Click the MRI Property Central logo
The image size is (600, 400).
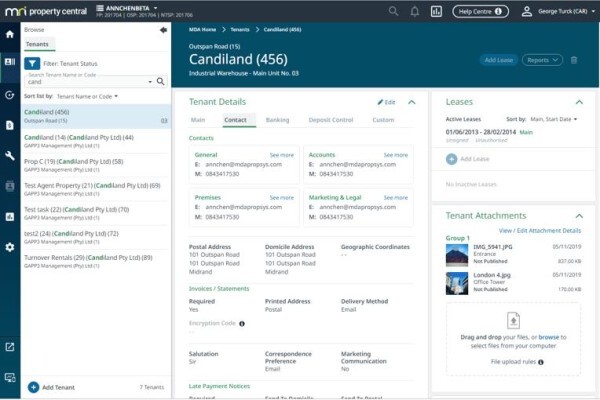click(46, 11)
